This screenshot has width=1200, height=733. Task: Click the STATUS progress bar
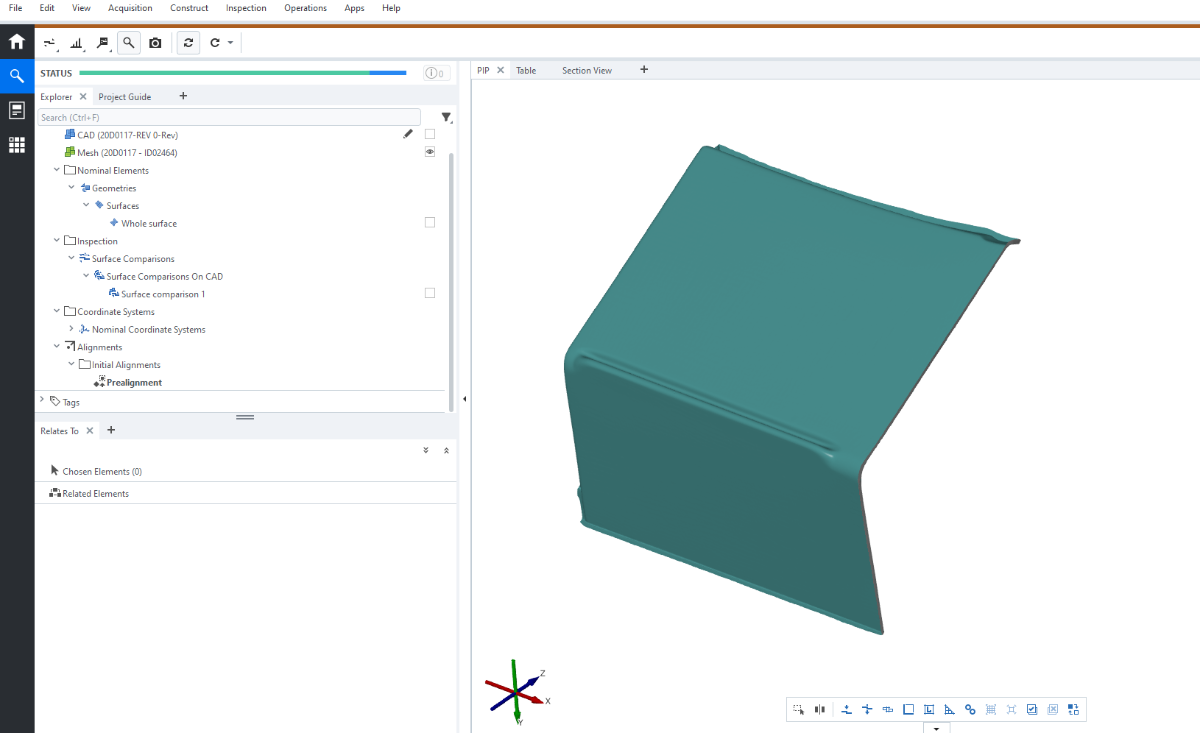[242, 73]
